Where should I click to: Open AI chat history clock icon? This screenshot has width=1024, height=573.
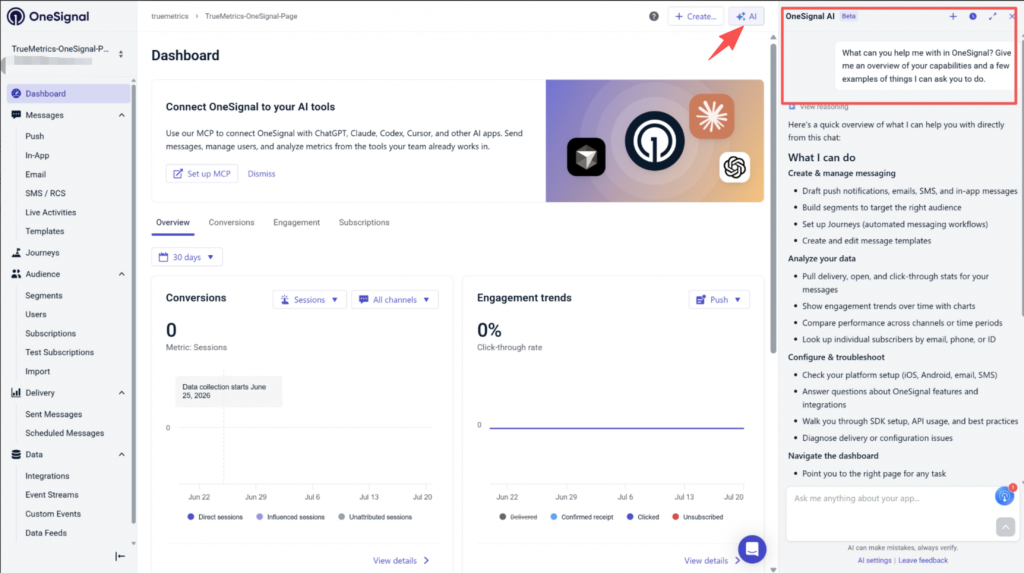point(973,16)
